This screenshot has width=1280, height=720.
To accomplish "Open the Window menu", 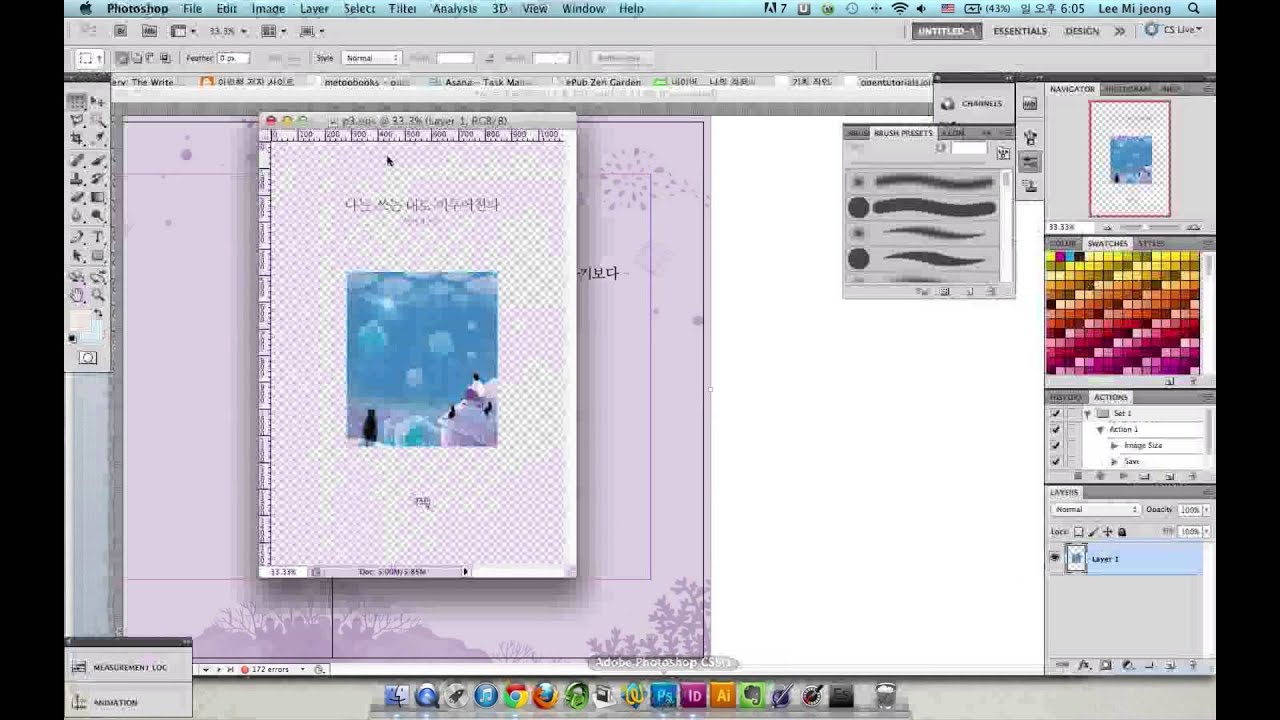I will [x=583, y=8].
